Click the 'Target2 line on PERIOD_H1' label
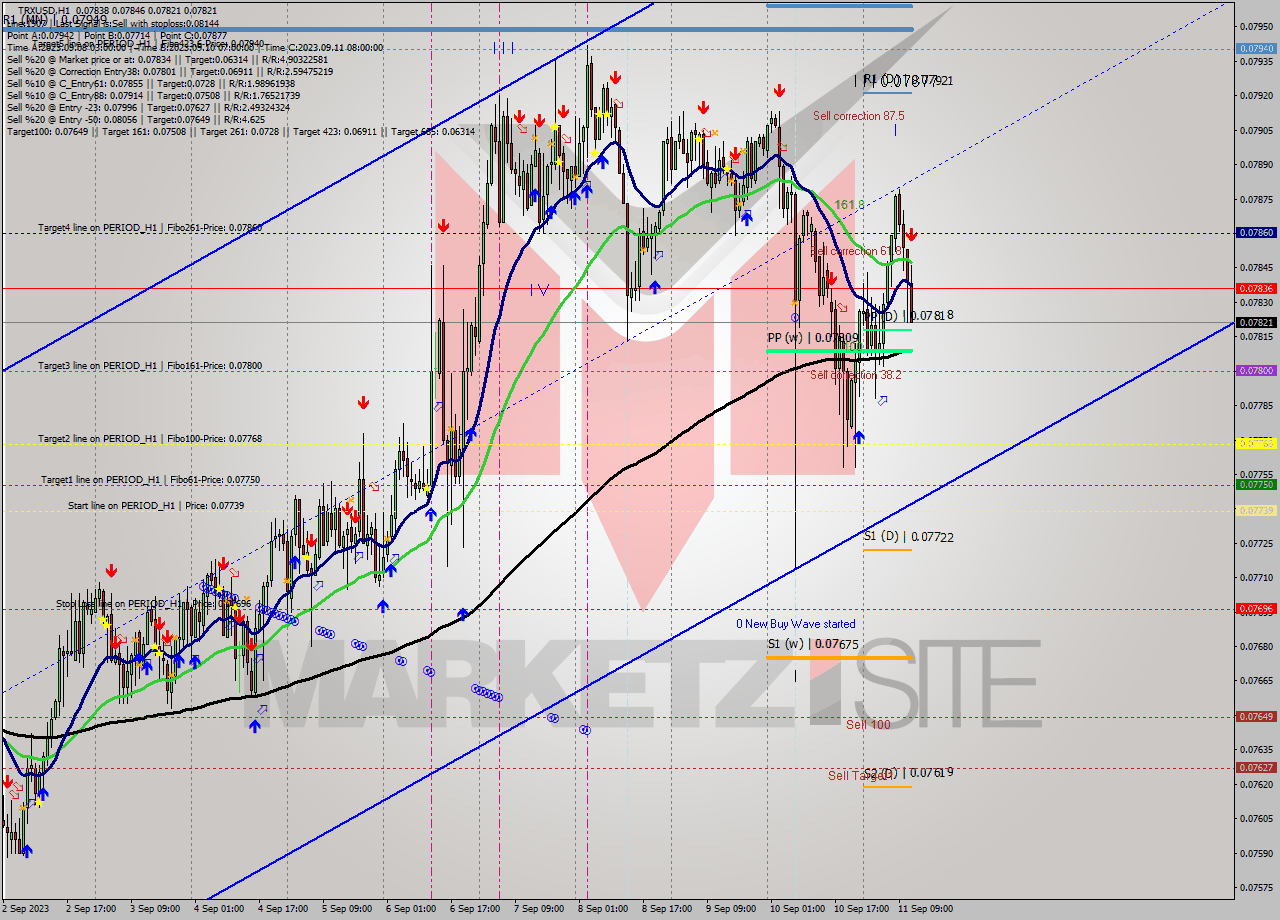The image size is (1280, 920). [x=150, y=439]
